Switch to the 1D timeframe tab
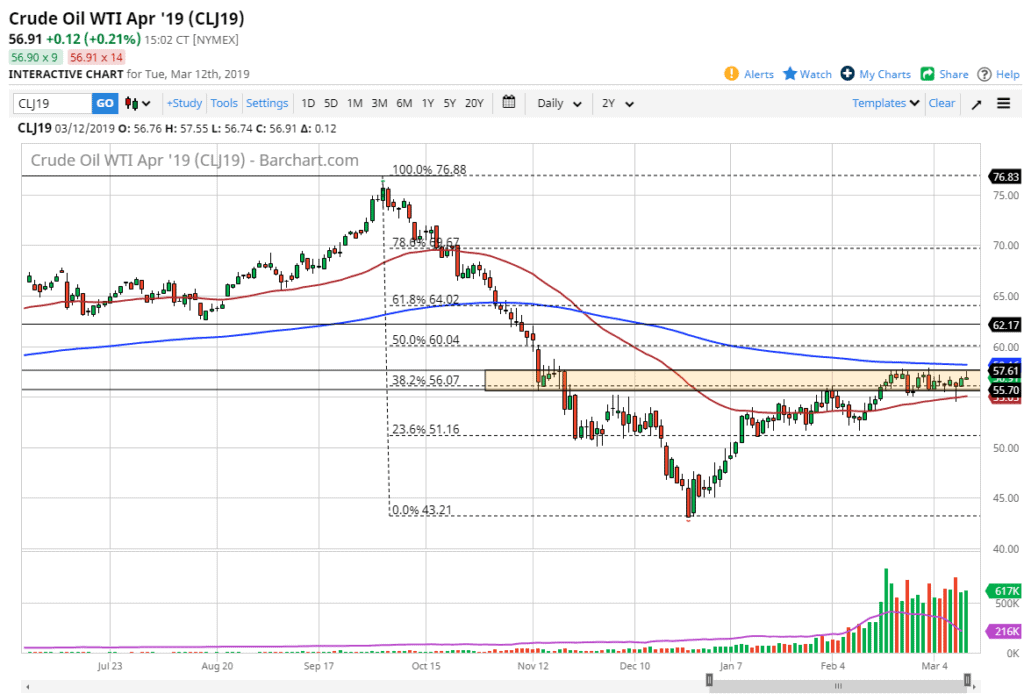Viewport: 1024px width, 694px height. pos(306,103)
